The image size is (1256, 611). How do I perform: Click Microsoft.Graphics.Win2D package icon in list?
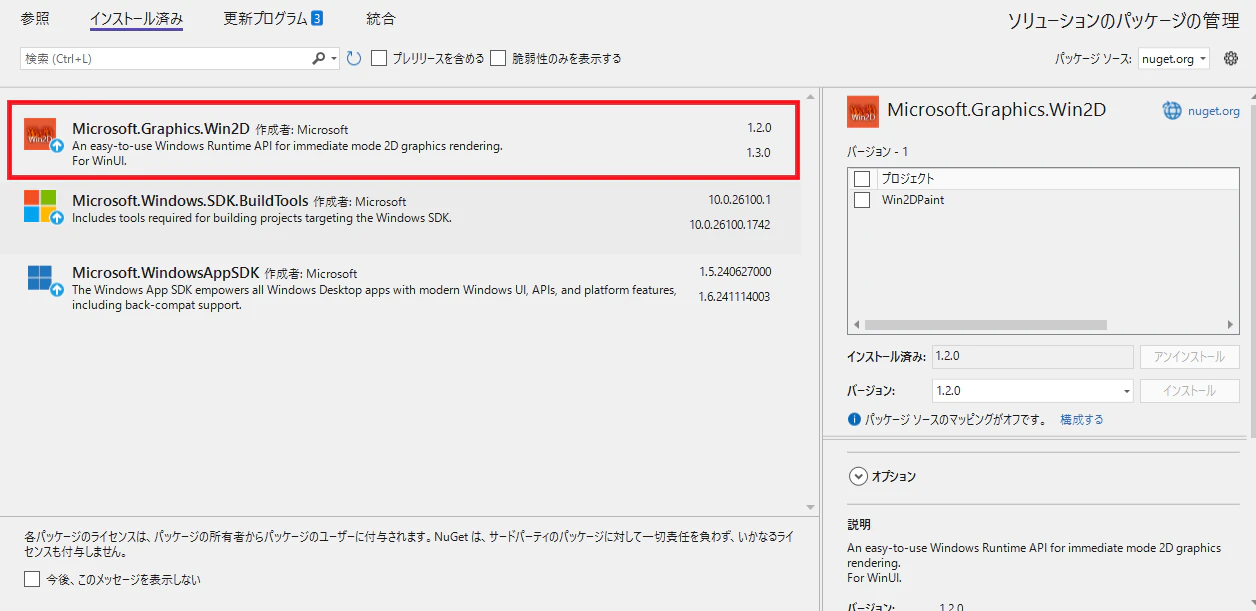click(x=40, y=133)
